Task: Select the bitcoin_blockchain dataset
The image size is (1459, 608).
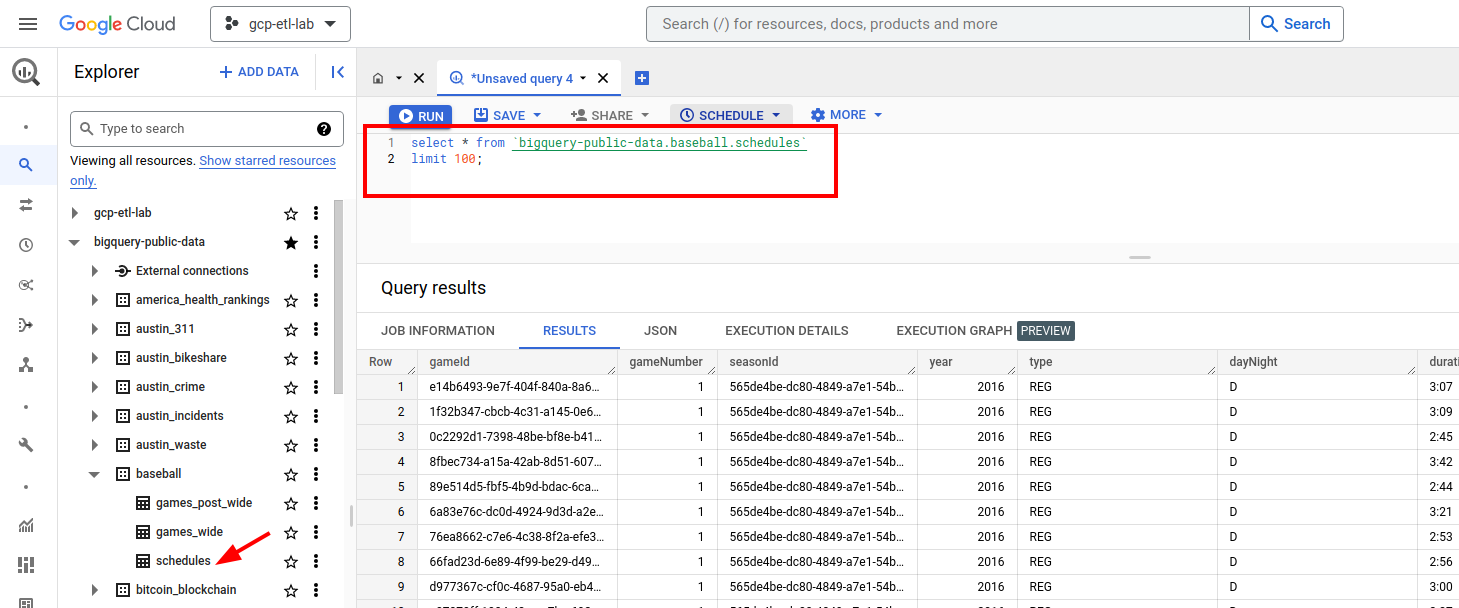Action: [186, 590]
